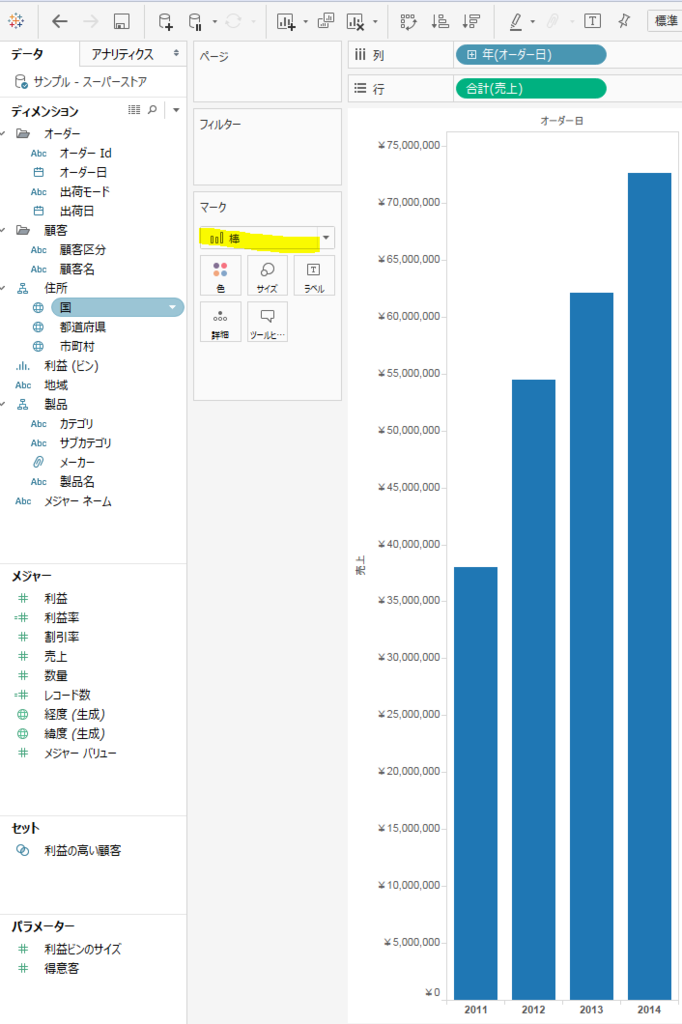682x1024 pixels.
Task: Select the 都道府県 field
Action: [82, 327]
